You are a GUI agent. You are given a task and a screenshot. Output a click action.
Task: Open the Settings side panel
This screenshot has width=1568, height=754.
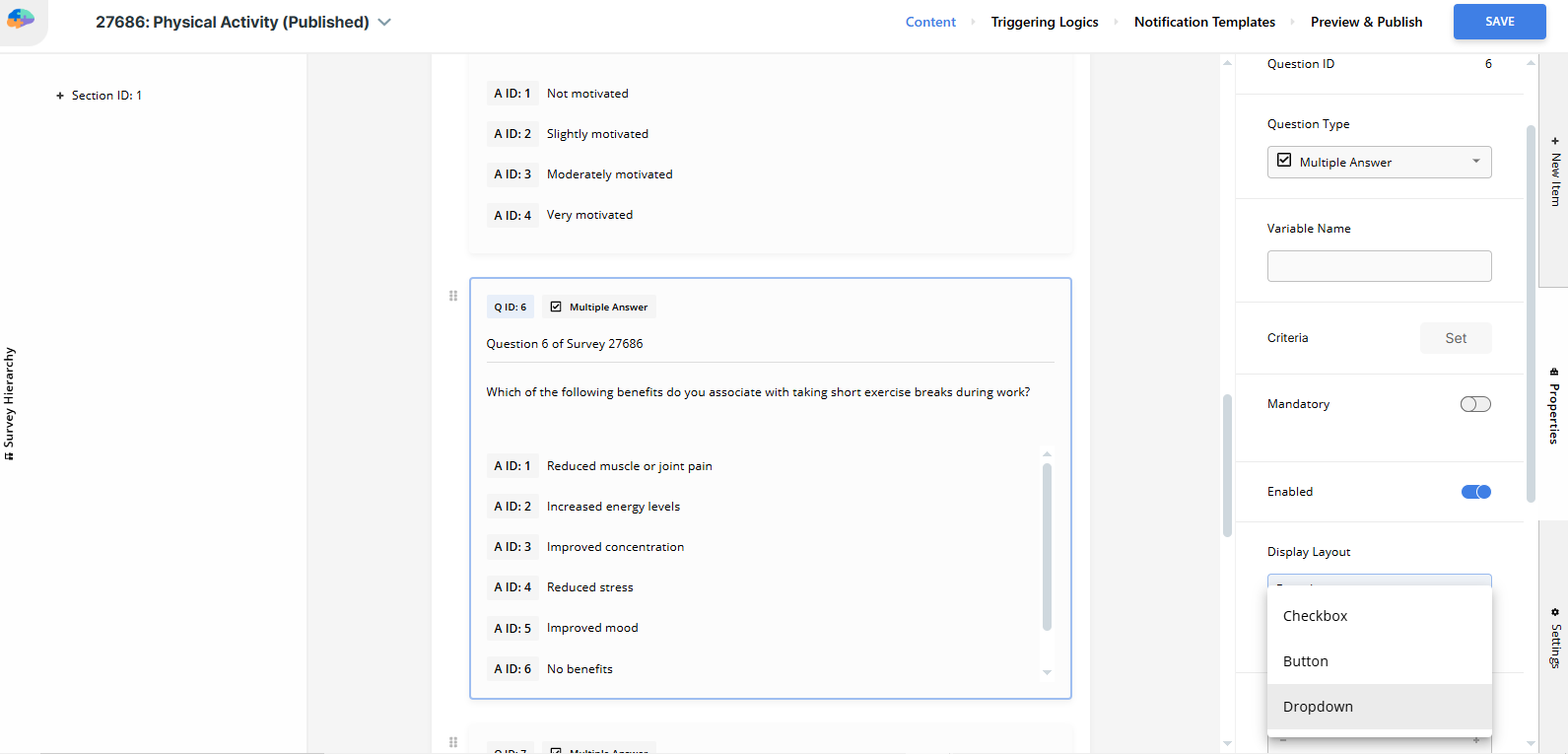(1554, 639)
